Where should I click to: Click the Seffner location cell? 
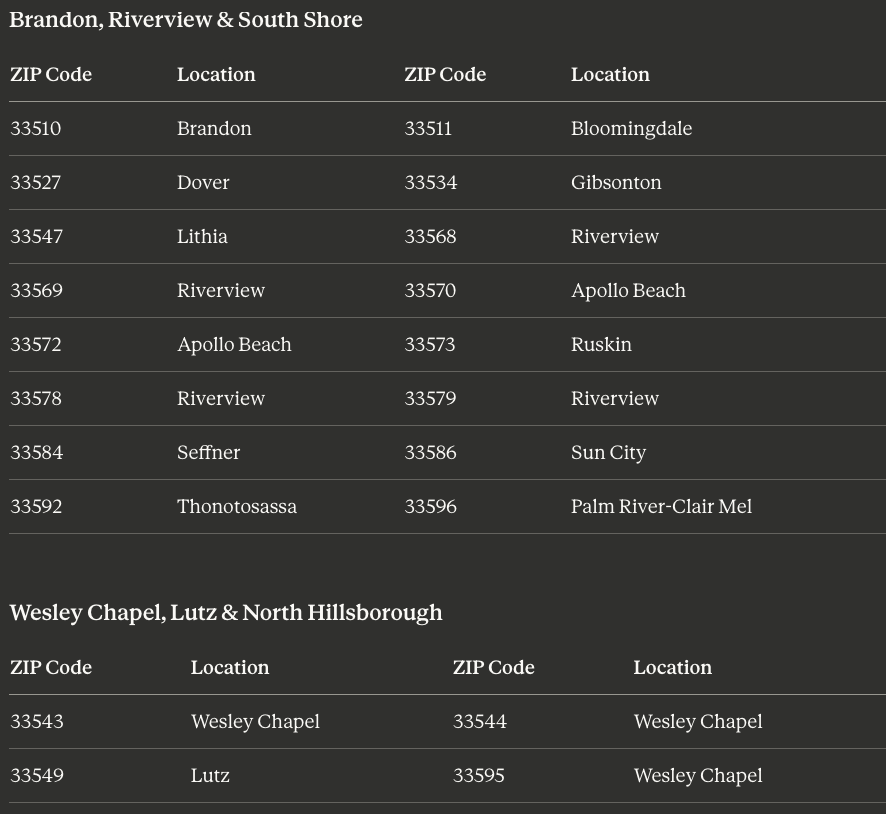[209, 452]
